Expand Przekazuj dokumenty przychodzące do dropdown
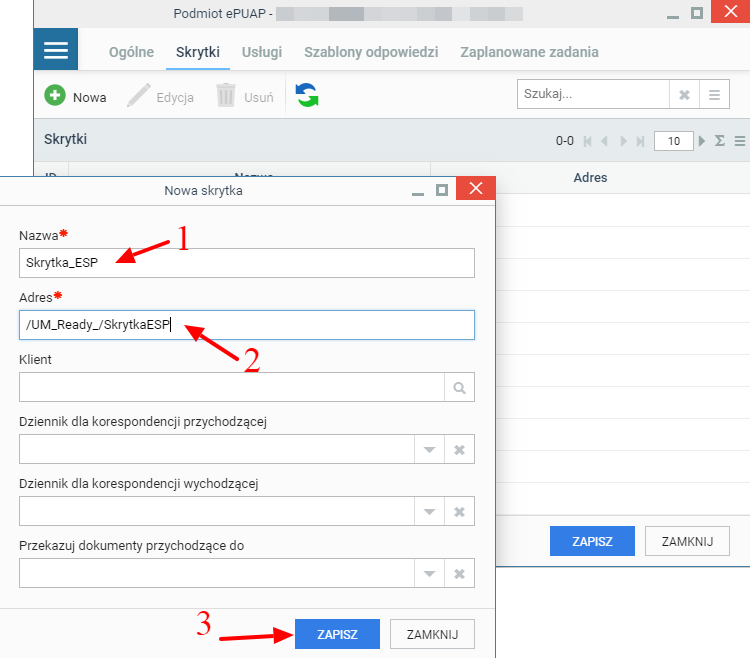 pyautogui.click(x=429, y=573)
